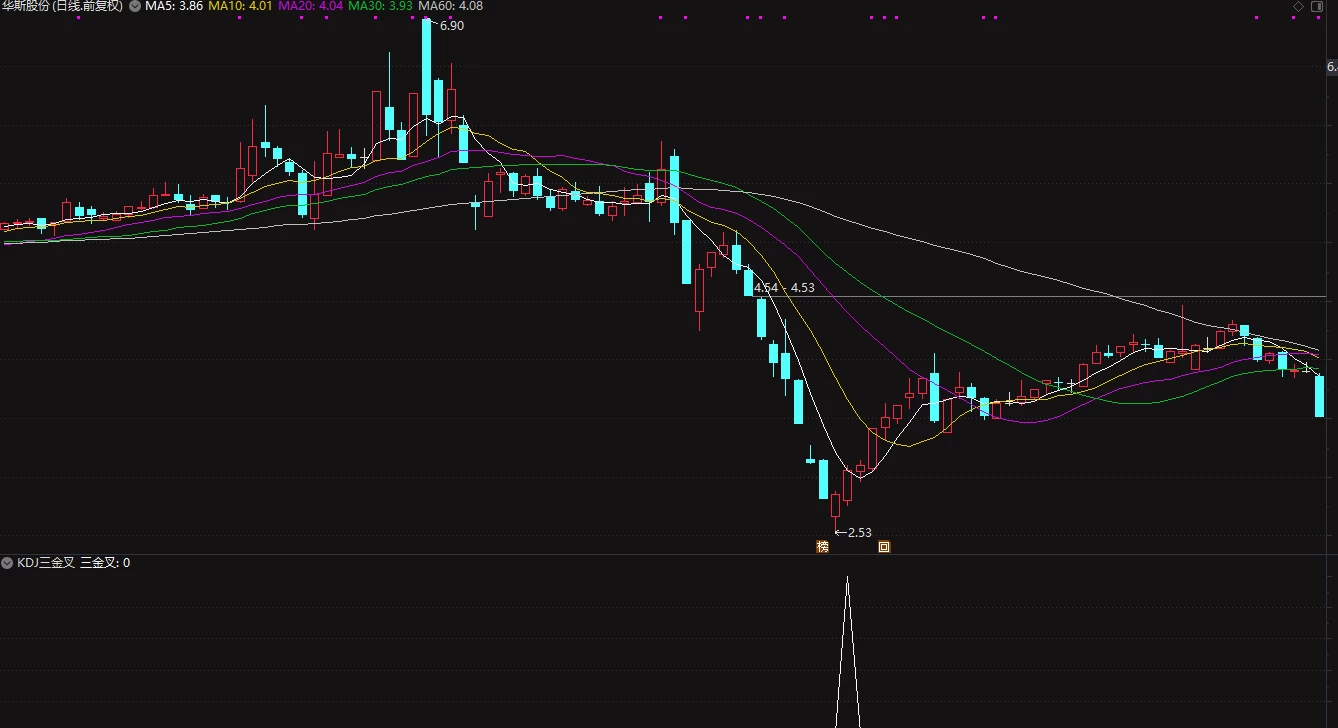The width and height of the screenshot is (1338, 728).
Task: Click the 回 event marker below the chart
Action: [884, 547]
